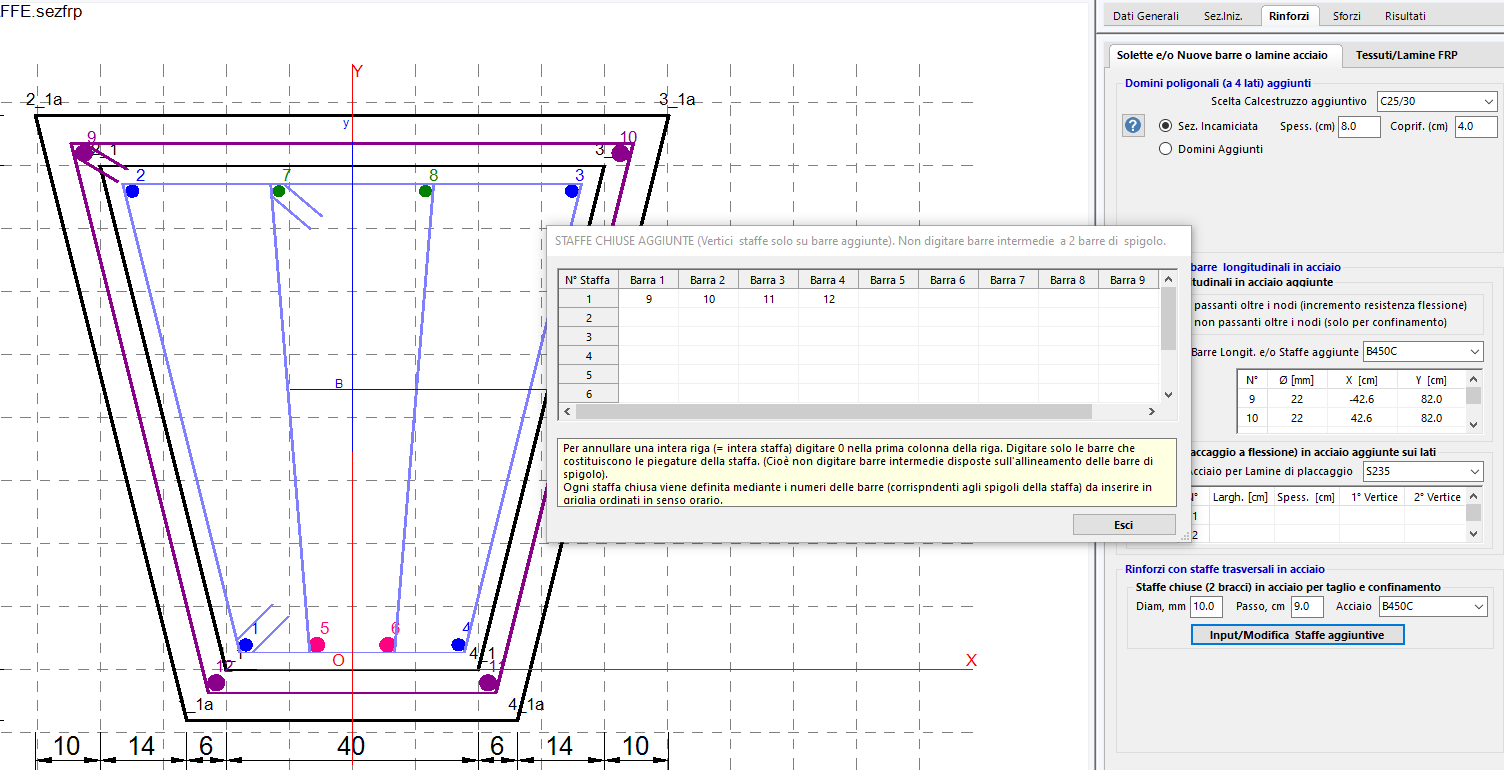This screenshot has height=770, width=1504.
Task: Click the pink bar 5 dot in the drawing
Action: click(317, 645)
